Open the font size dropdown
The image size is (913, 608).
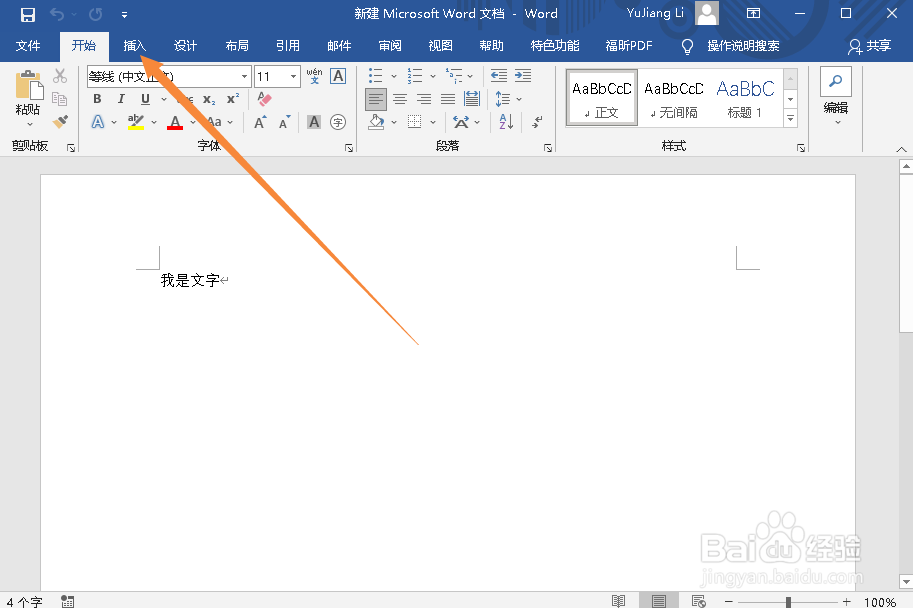[293, 76]
